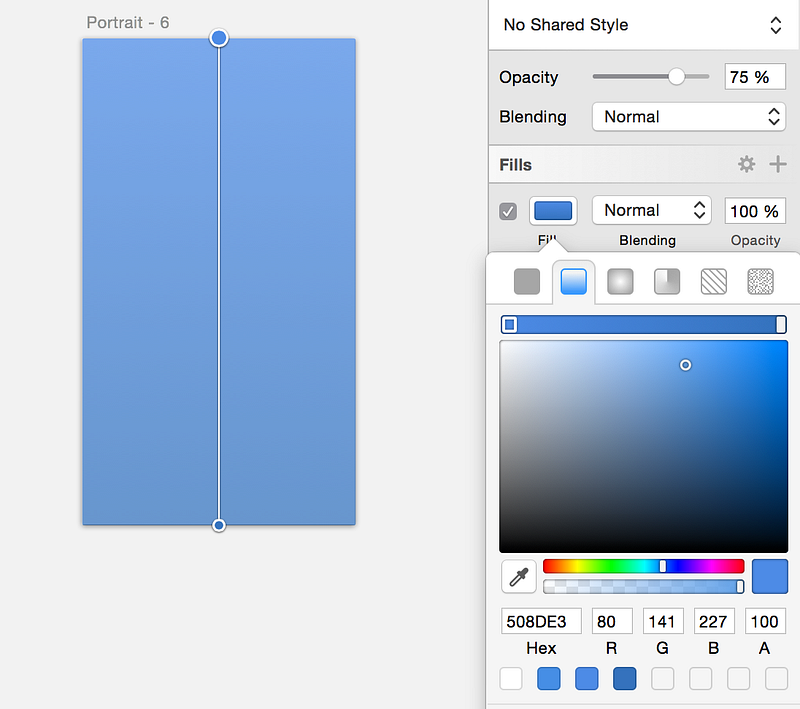This screenshot has width=800, height=709.
Task: Open the layer Blending mode dropdown
Action: [x=688, y=117]
